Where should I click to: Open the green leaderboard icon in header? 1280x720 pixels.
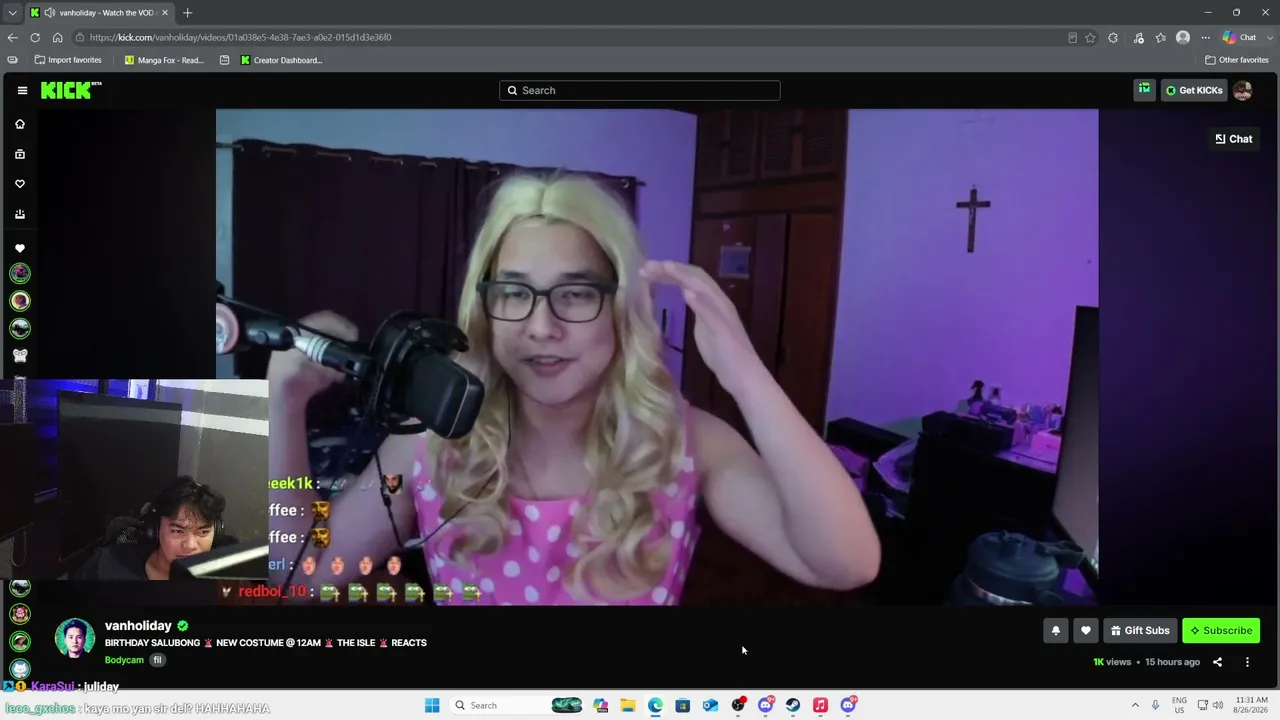pos(1144,90)
